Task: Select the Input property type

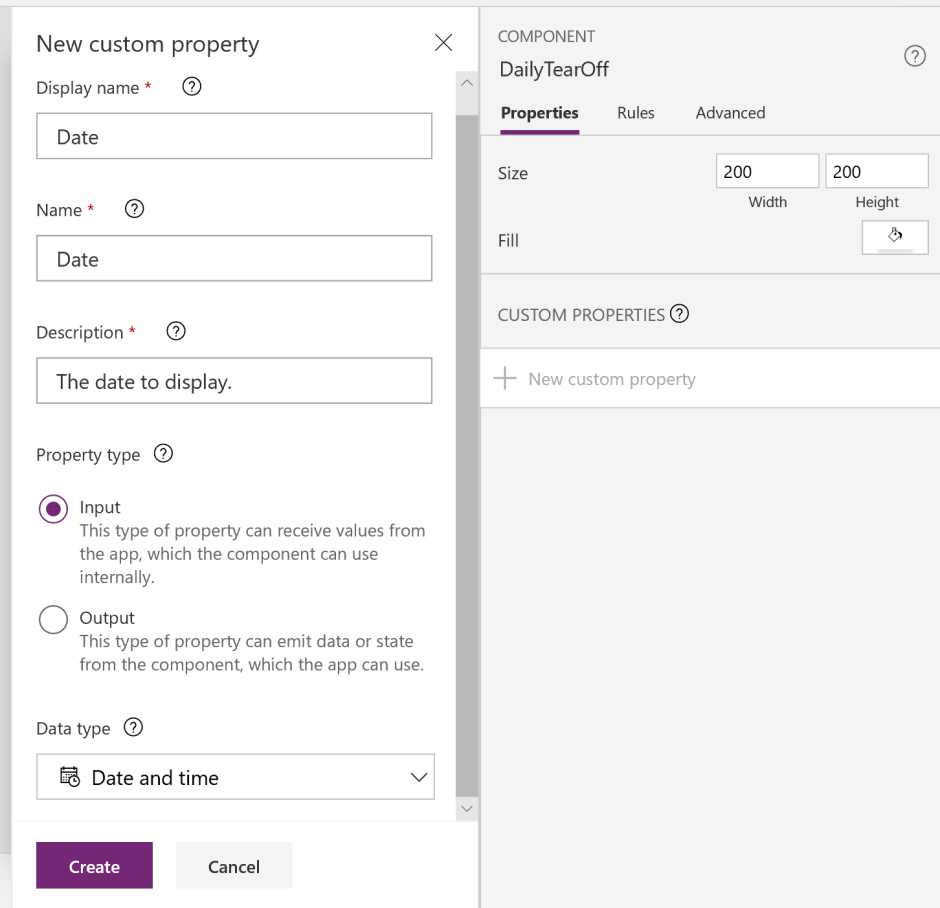Action: click(53, 508)
